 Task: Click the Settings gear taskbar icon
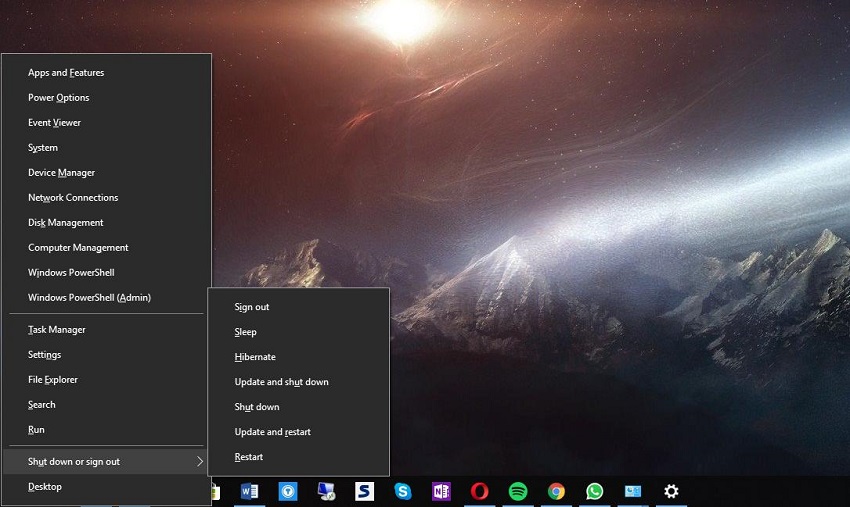pyautogui.click(x=671, y=491)
